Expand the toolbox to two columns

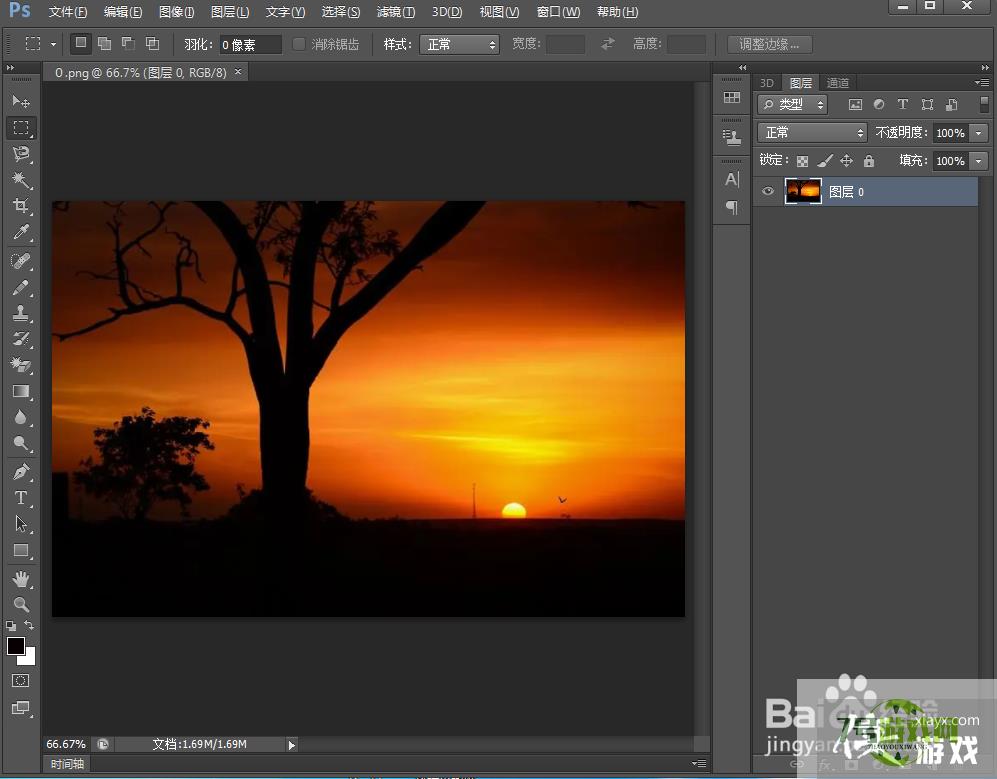tap(10, 67)
